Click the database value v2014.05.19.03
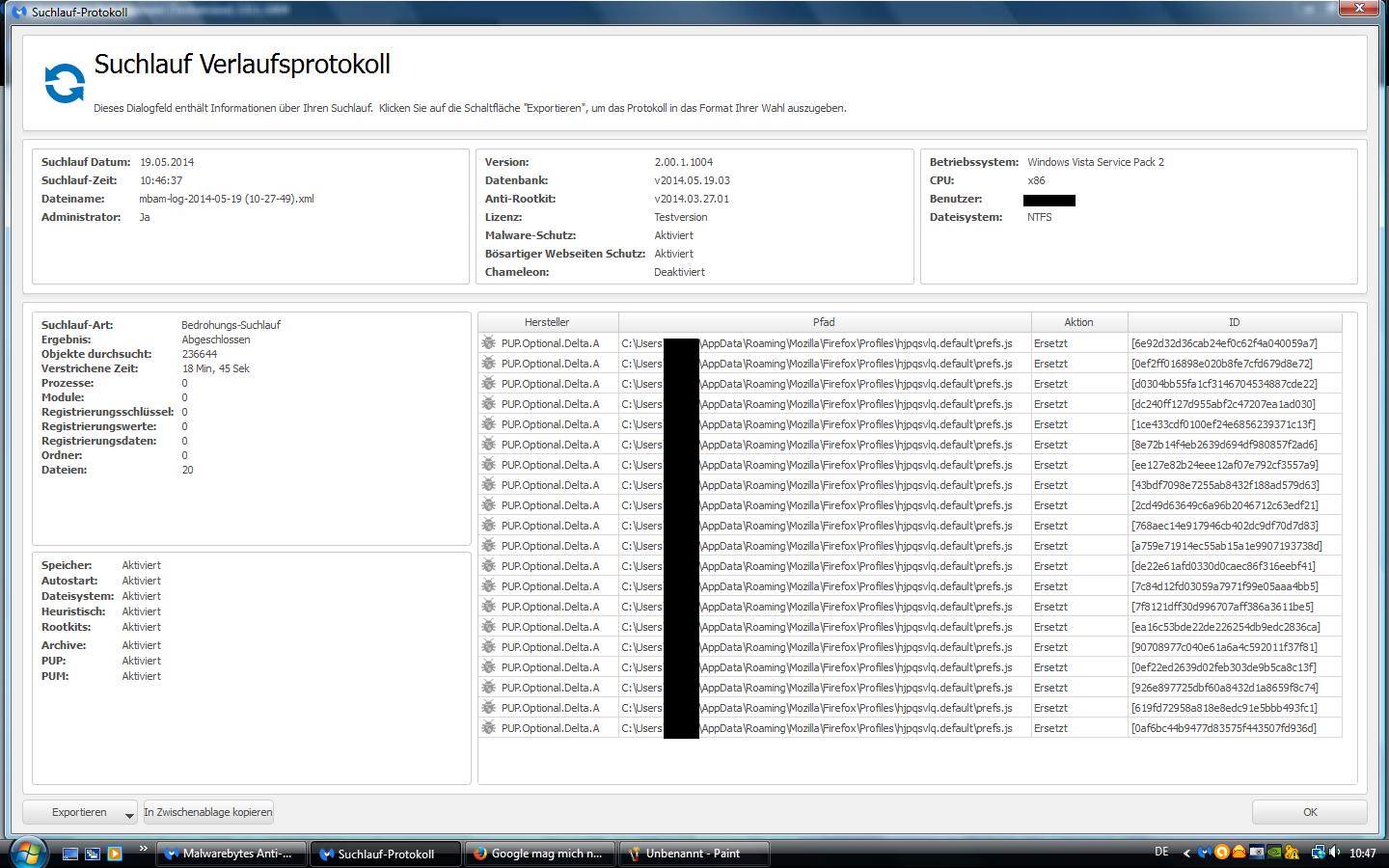Image resolution: width=1389 pixels, height=868 pixels. 692,180
